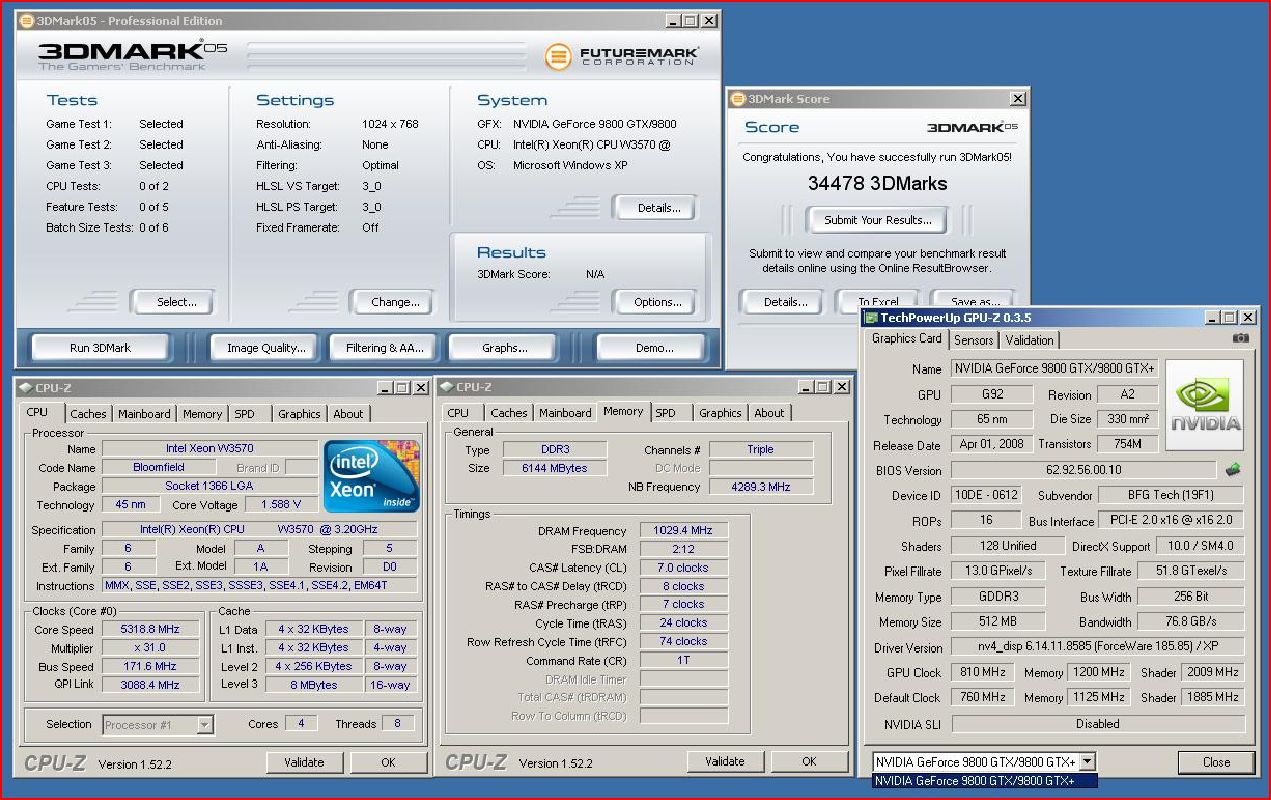The height and width of the screenshot is (800, 1271).
Task: Switch to Caches tab in left CPU-Z
Action: (x=88, y=414)
